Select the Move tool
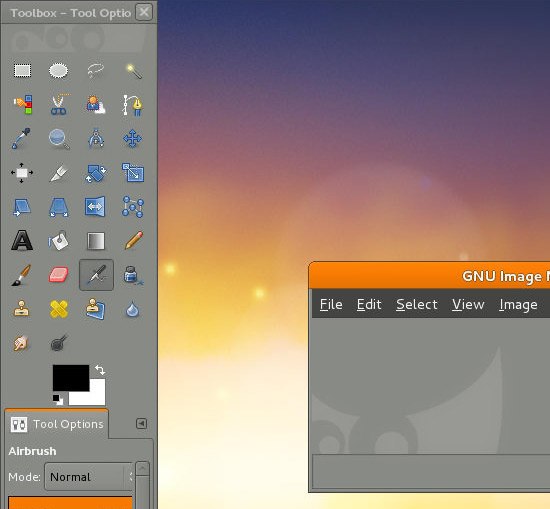The height and width of the screenshot is (509, 550). [x=133, y=139]
